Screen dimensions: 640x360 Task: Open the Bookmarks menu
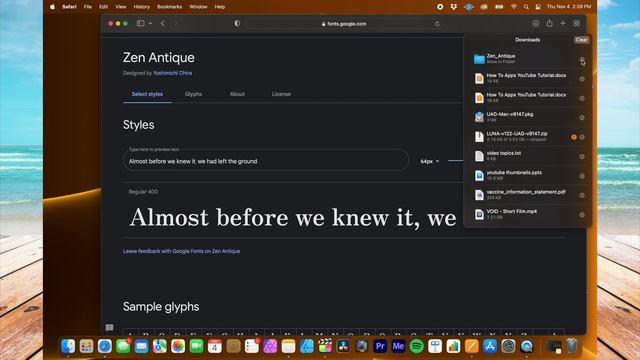click(x=169, y=7)
